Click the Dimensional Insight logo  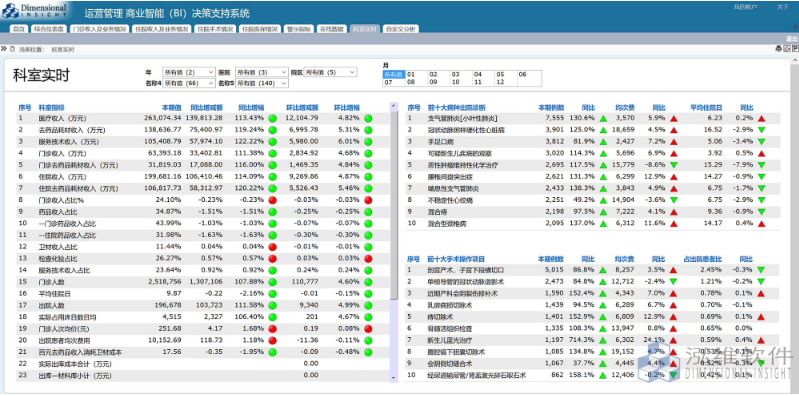point(34,10)
